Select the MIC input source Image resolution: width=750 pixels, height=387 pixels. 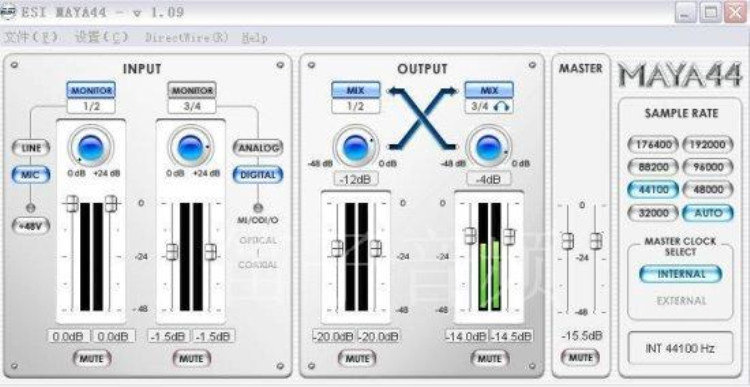point(30,174)
